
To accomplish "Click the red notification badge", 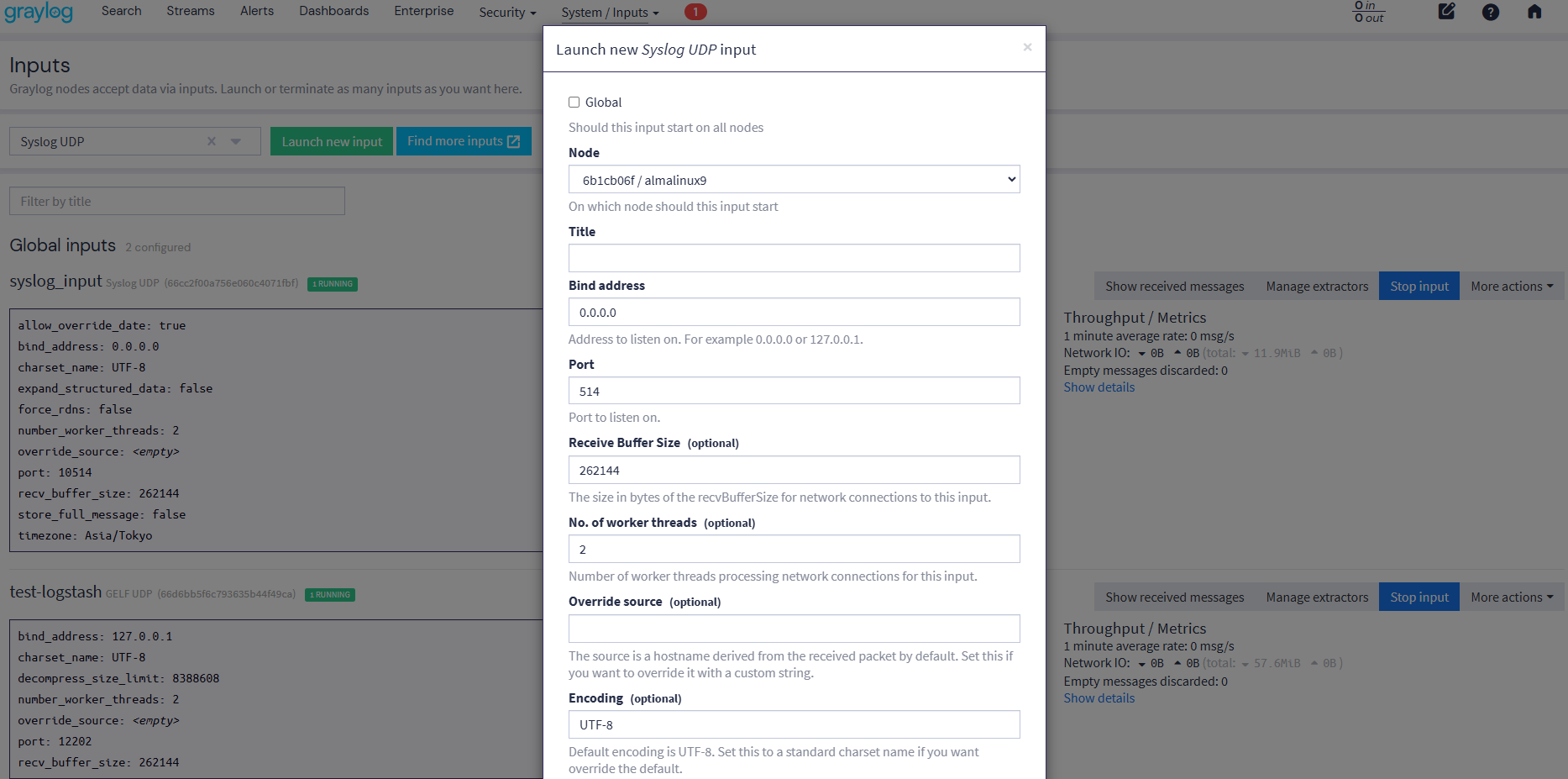I will tap(695, 12).
